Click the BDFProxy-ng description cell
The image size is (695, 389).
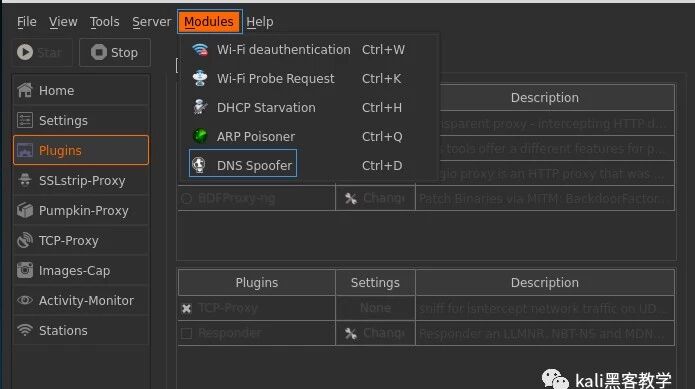545,198
